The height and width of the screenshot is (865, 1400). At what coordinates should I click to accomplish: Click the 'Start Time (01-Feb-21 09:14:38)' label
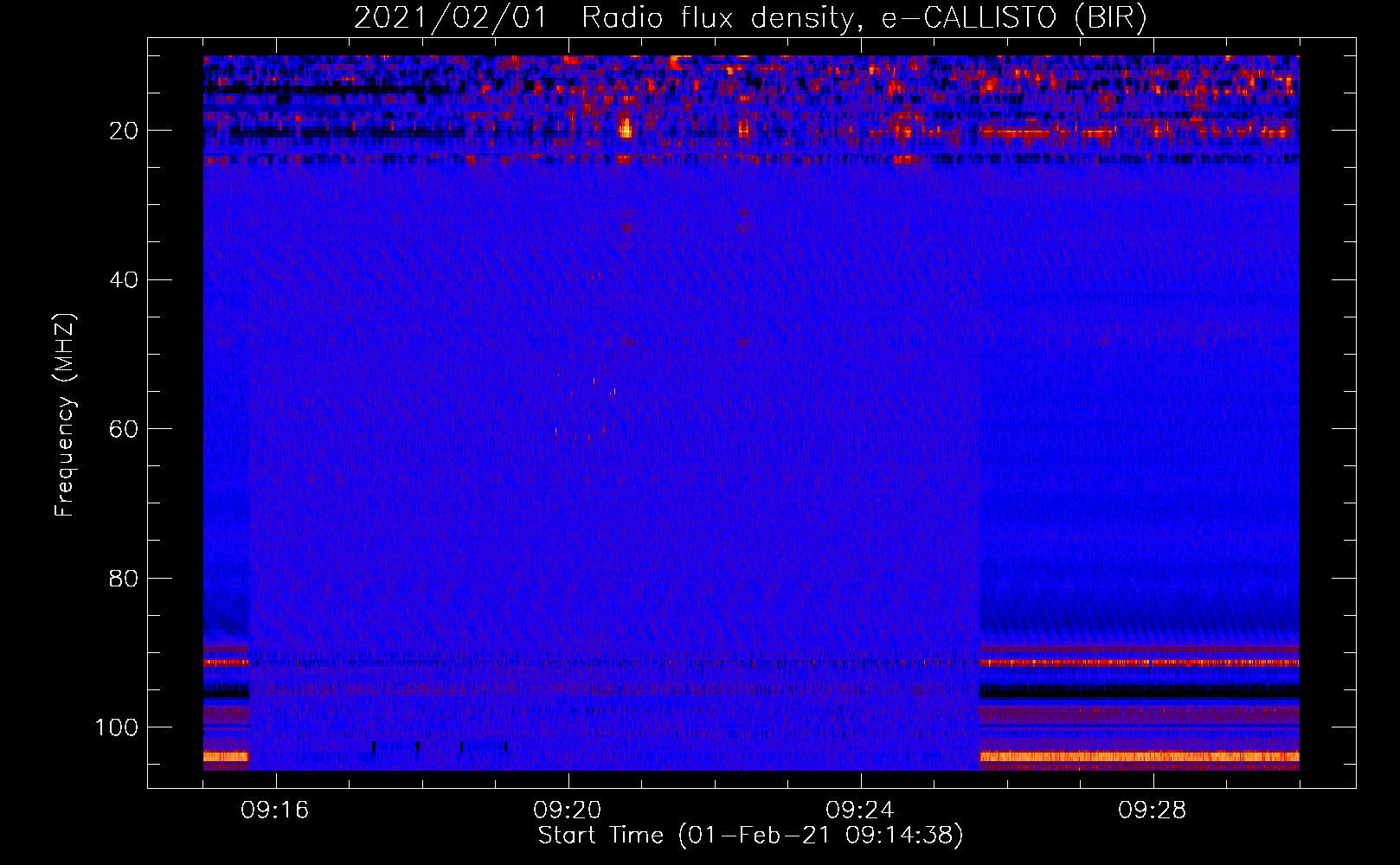tap(750, 836)
